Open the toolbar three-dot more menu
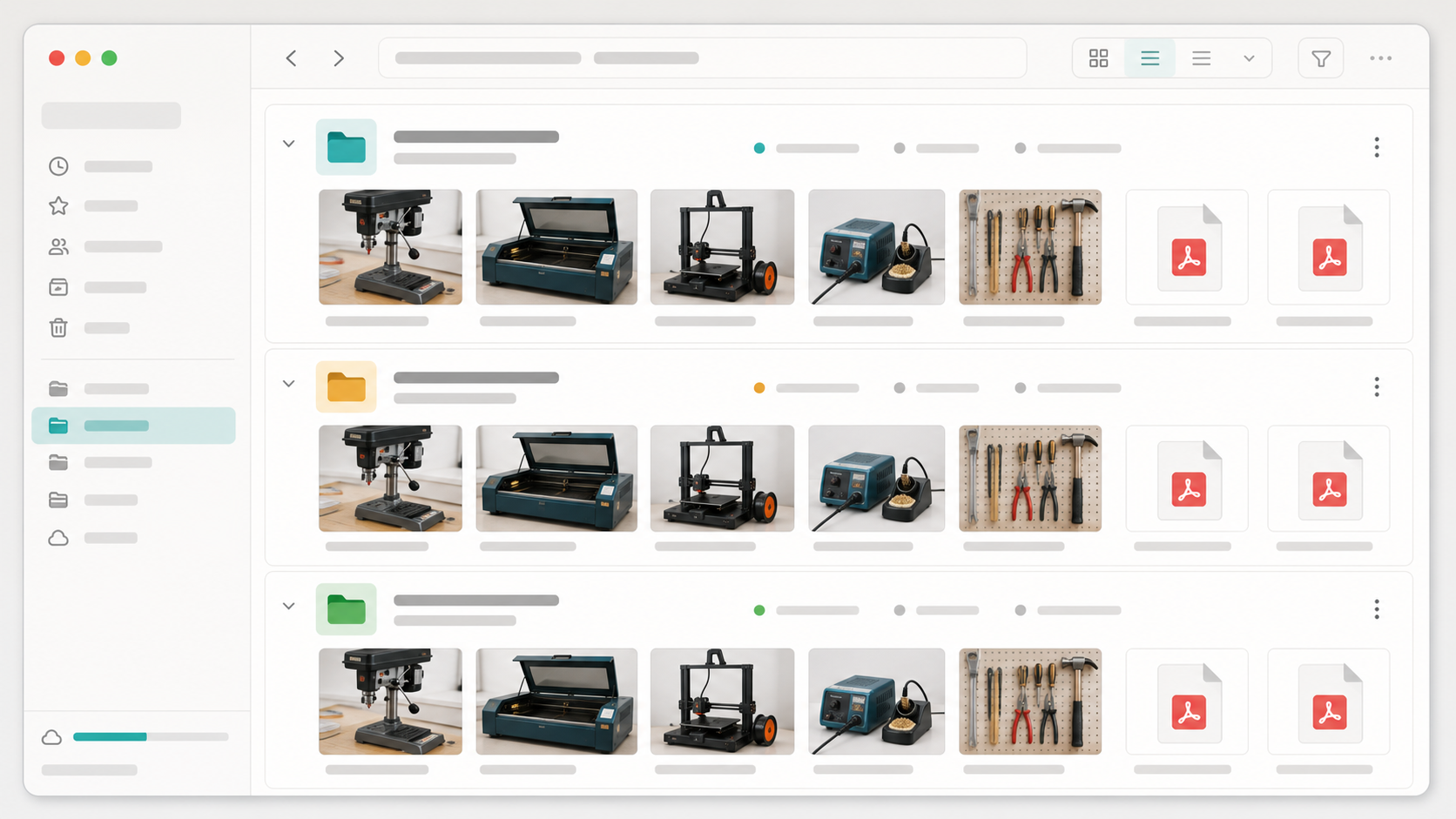1456x819 pixels. click(1381, 58)
